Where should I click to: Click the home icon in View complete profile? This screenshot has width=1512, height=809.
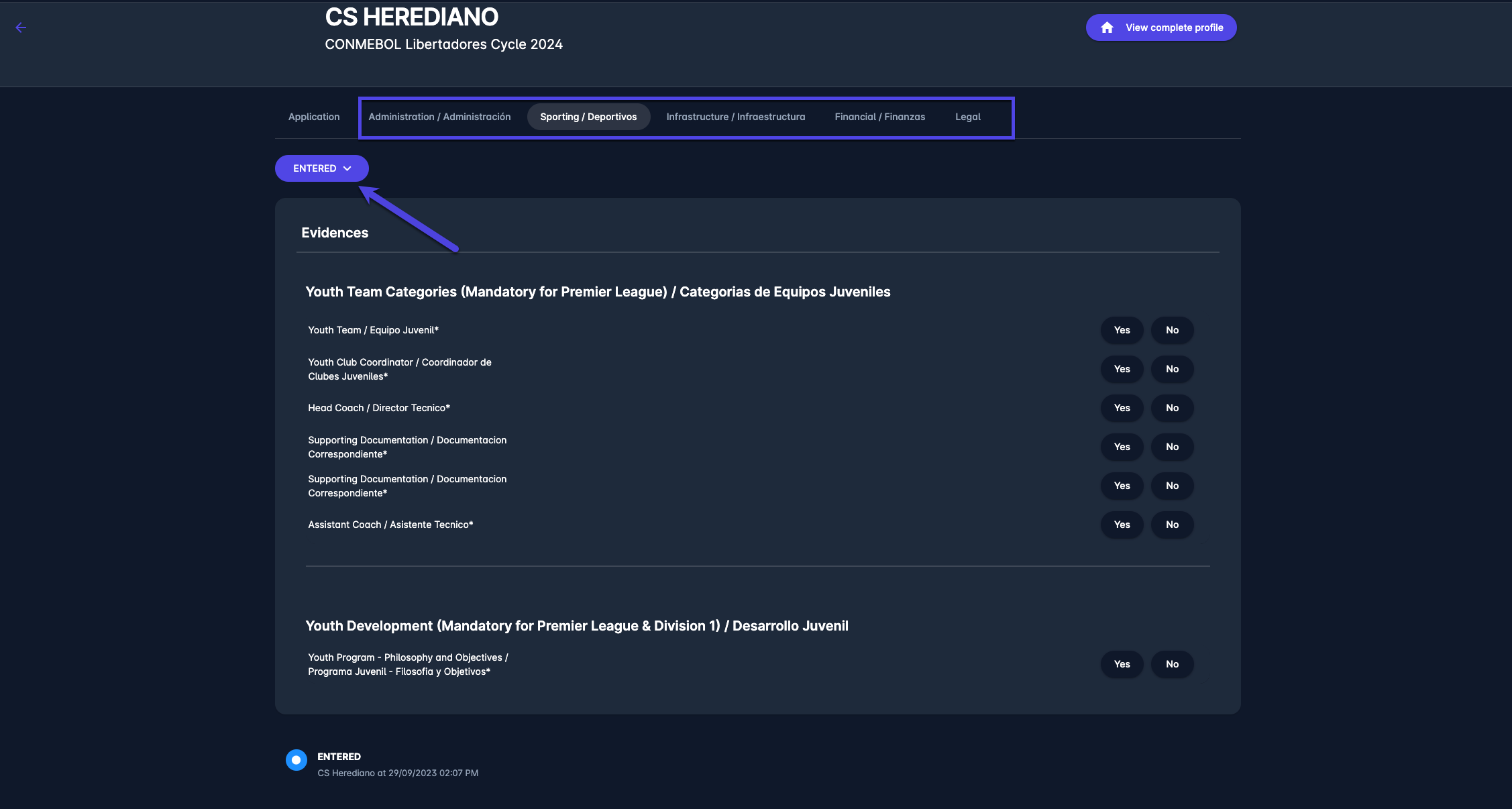[x=1107, y=28]
